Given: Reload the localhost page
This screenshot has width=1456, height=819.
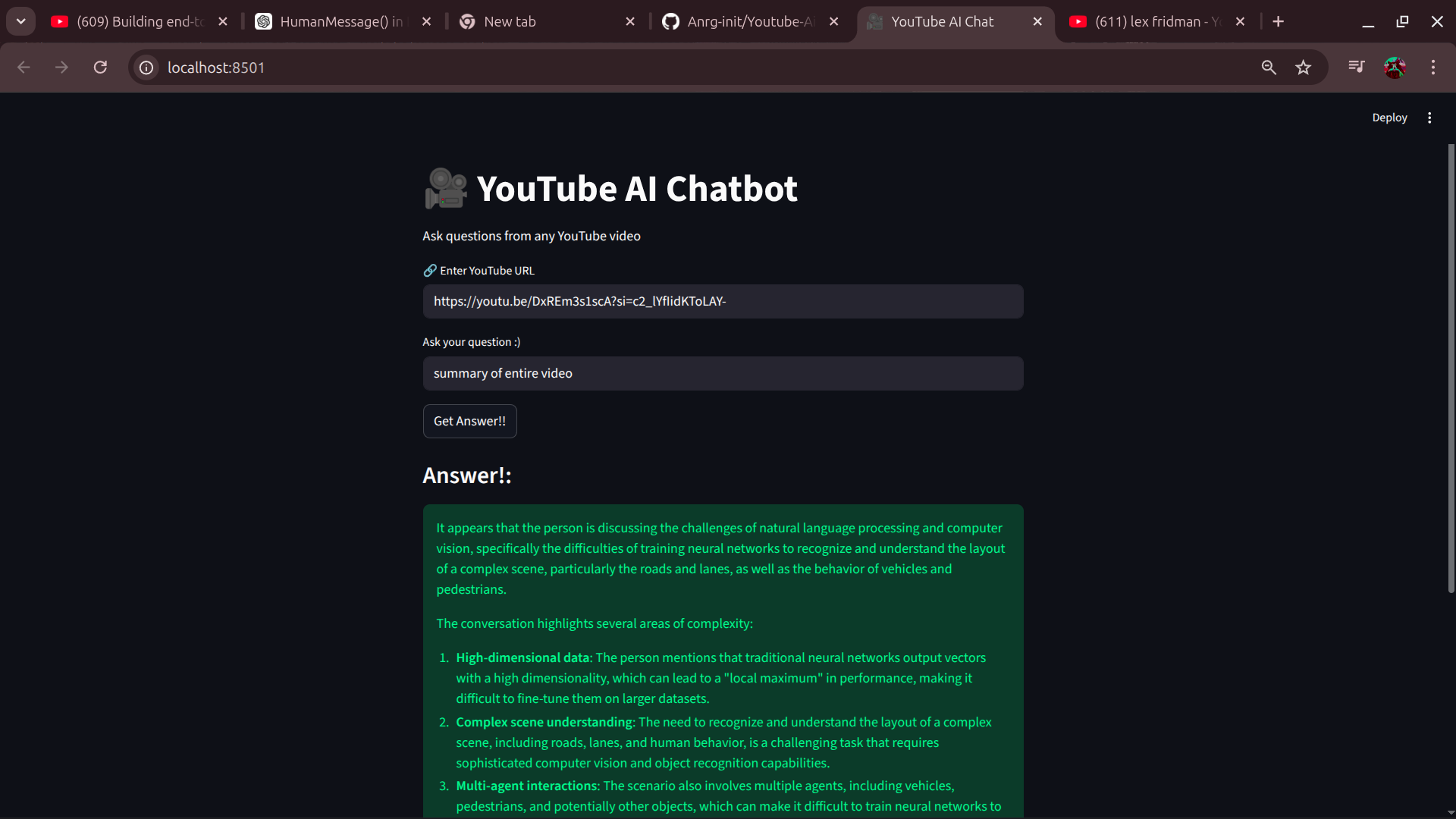Looking at the screenshot, I should tap(100, 67).
